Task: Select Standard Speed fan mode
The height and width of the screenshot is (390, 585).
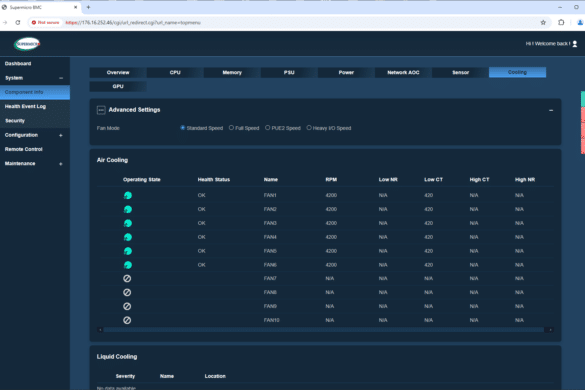Action: 182,128
